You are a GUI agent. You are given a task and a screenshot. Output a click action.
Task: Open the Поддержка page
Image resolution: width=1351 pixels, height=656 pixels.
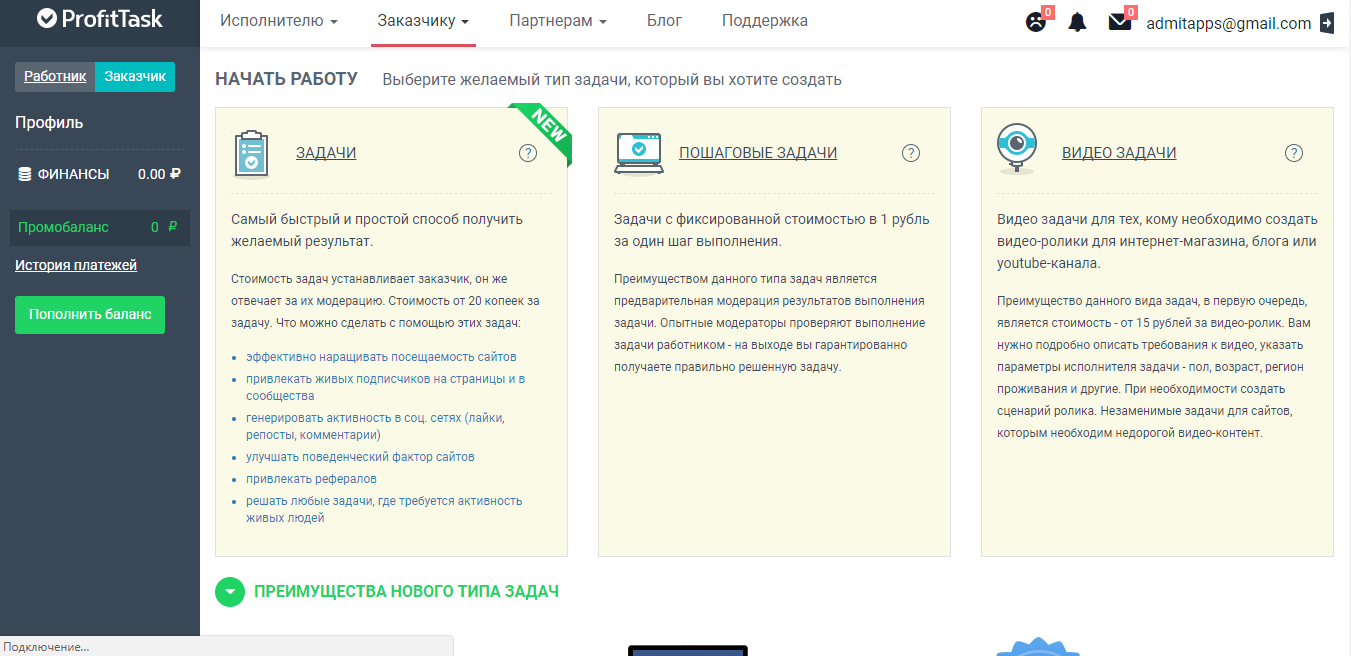click(764, 20)
